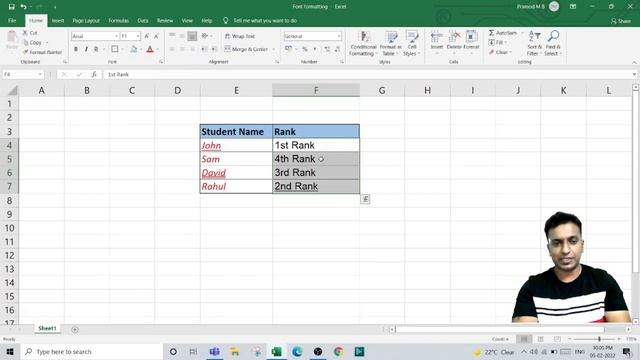Switch to the Insert tab

point(58,20)
